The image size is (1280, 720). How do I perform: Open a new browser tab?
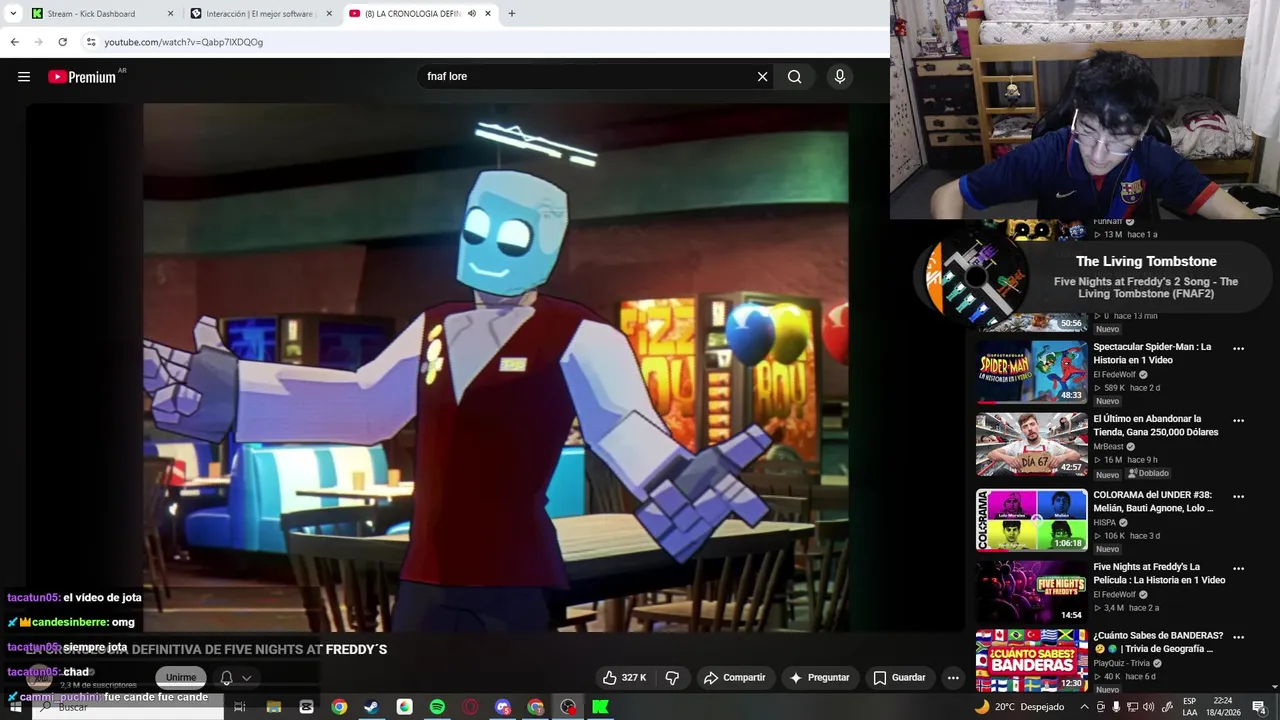coord(511,14)
